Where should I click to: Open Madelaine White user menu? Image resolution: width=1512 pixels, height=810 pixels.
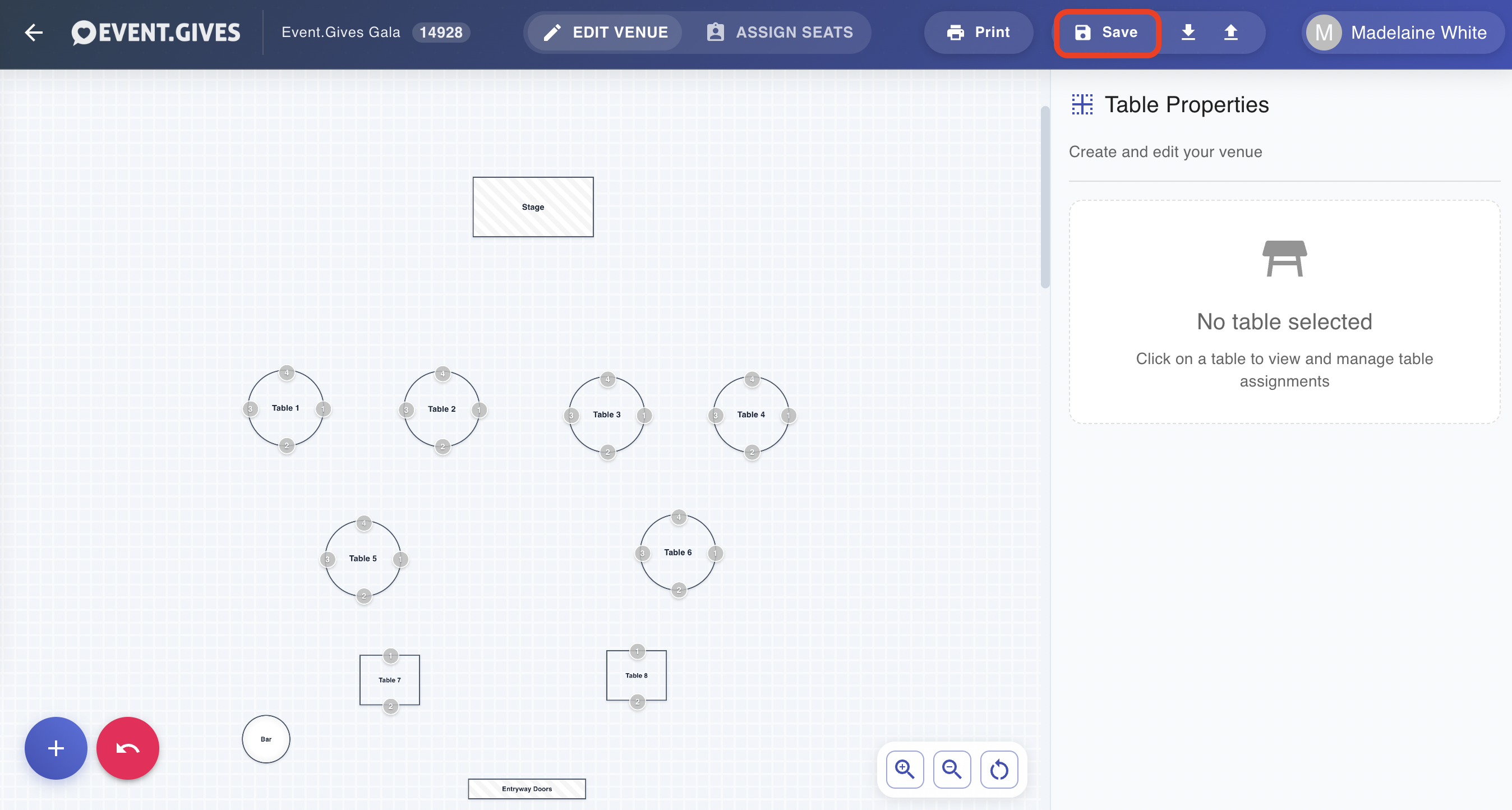(x=1402, y=33)
